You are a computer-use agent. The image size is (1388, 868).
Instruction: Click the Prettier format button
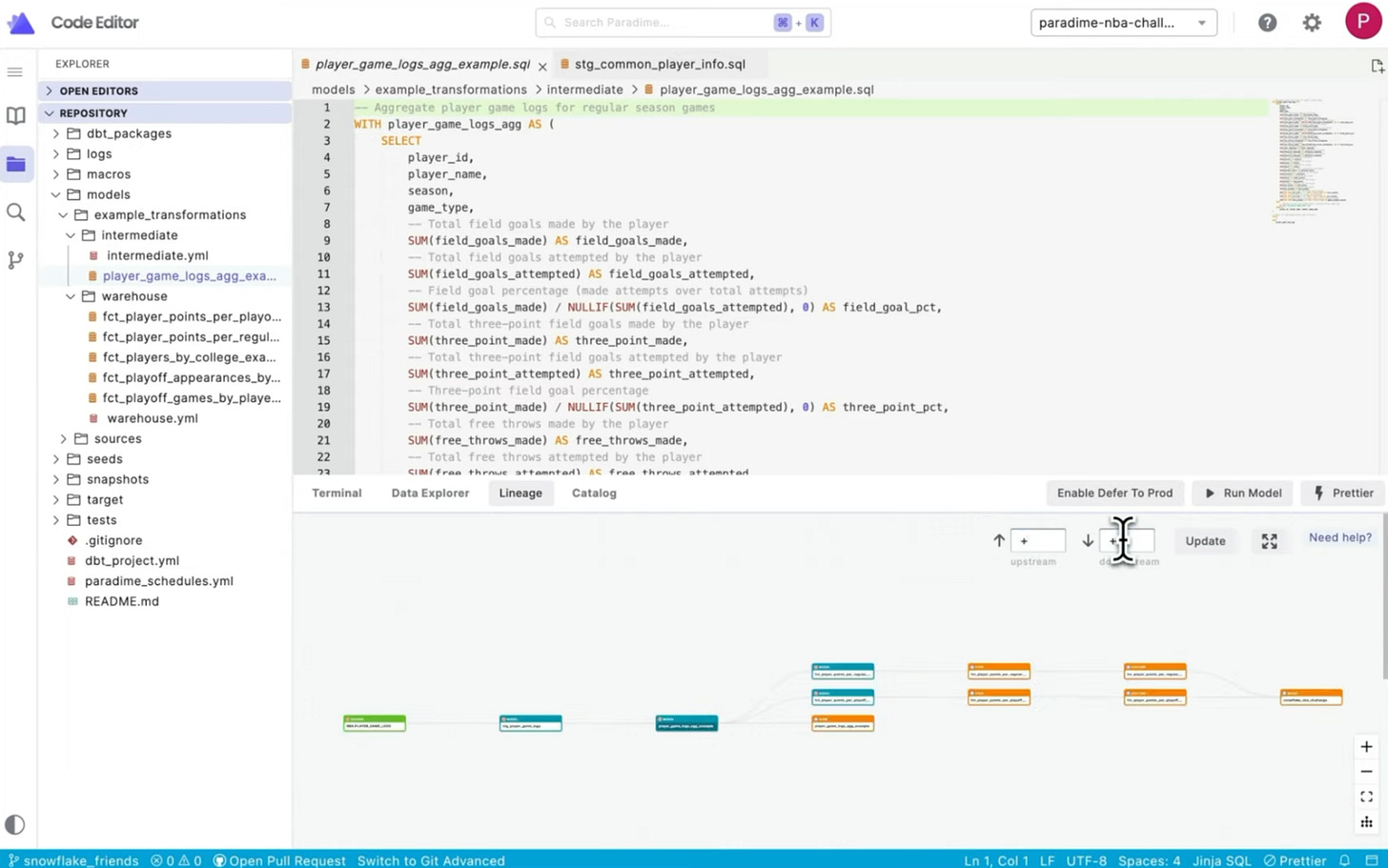(1343, 493)
